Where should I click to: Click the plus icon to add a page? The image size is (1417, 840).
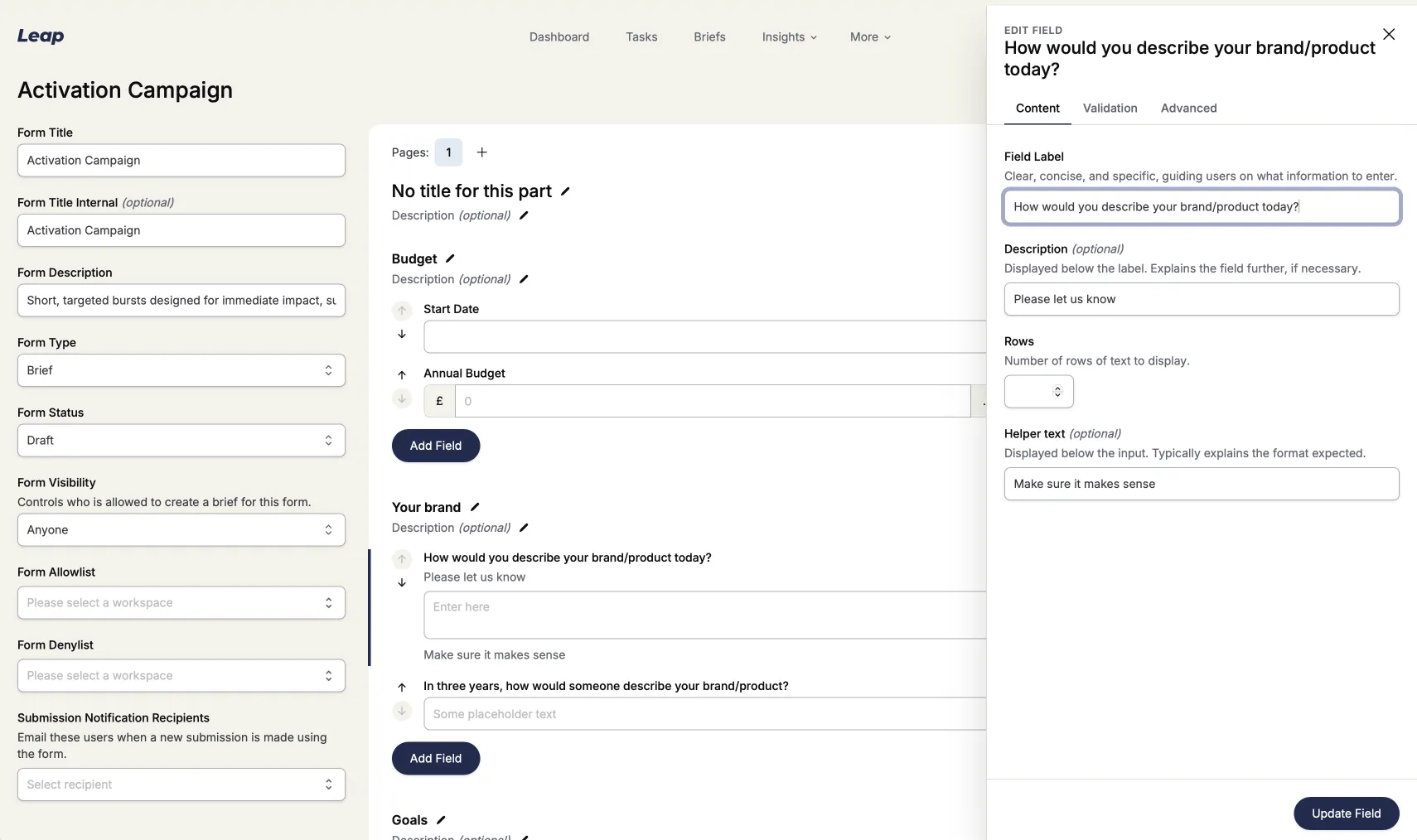[481, 152]
